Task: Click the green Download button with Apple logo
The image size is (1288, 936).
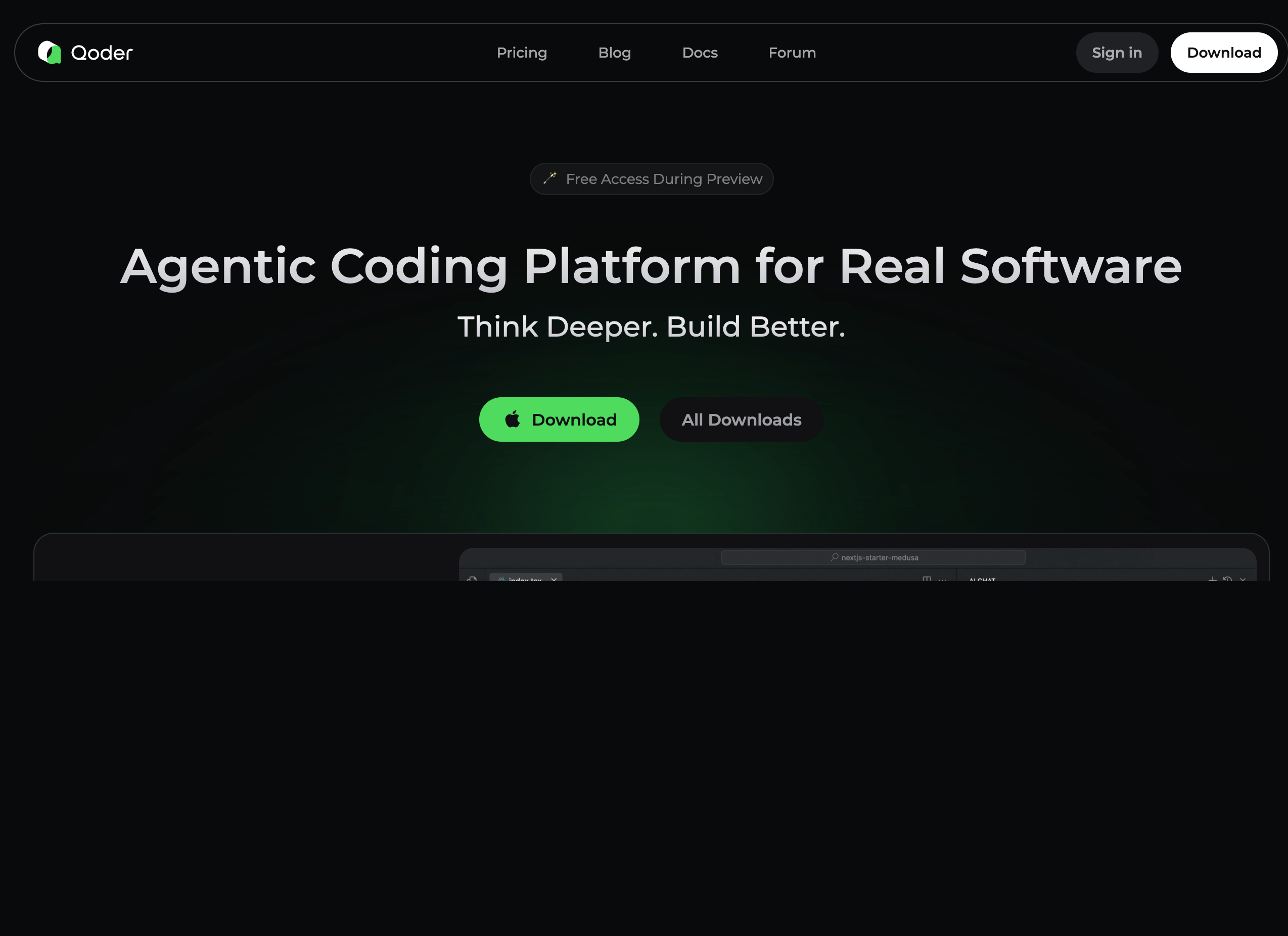Action: point(559,419)
